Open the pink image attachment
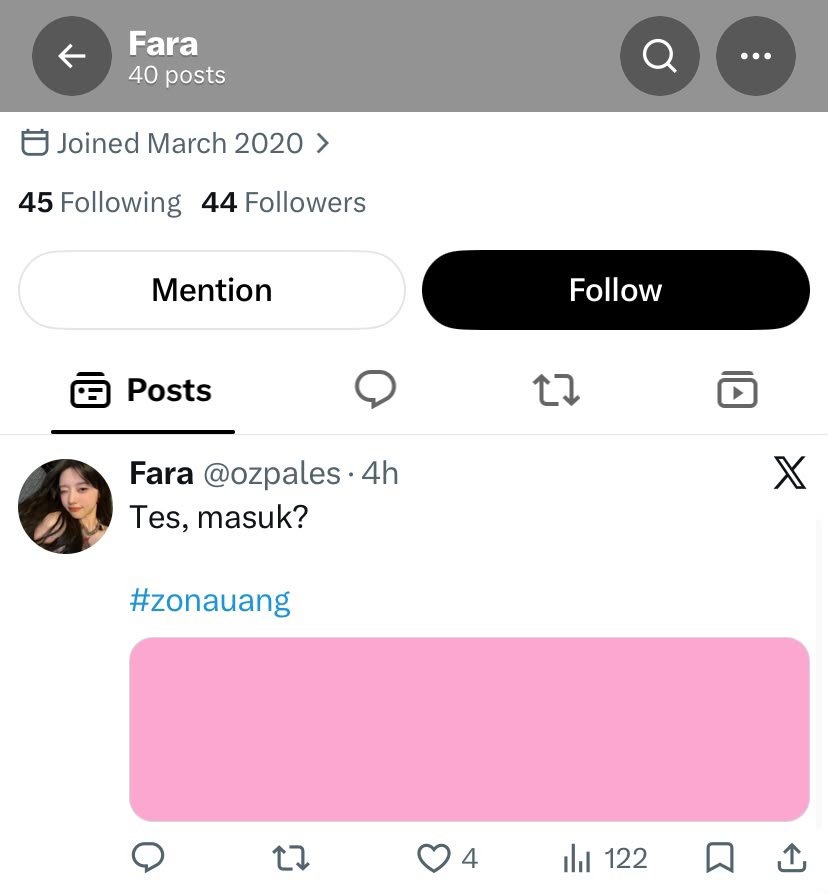 (x=469, y=729)
